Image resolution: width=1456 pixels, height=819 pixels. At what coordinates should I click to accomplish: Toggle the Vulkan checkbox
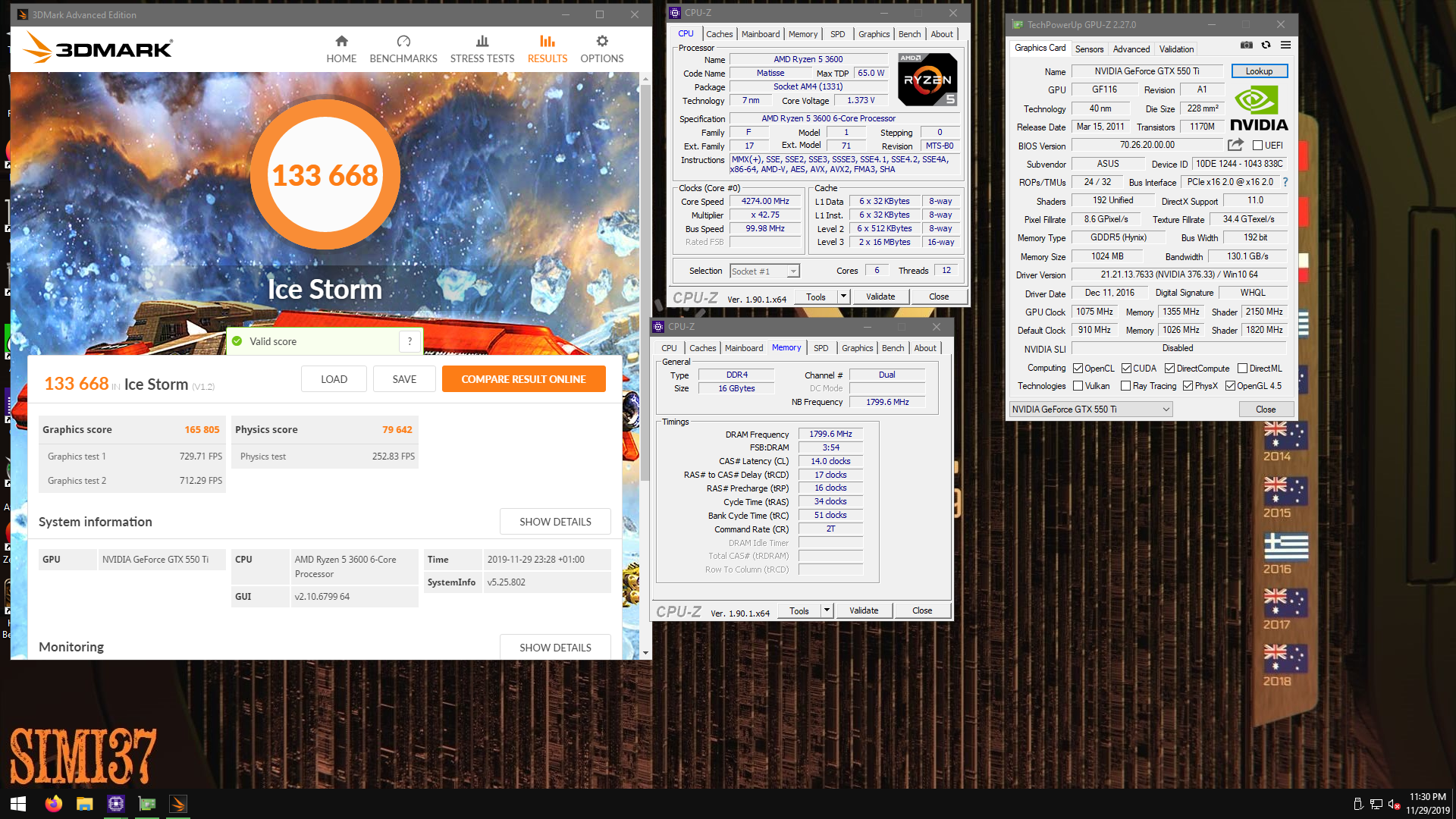pyautogui.click(x=1078, y=386)
